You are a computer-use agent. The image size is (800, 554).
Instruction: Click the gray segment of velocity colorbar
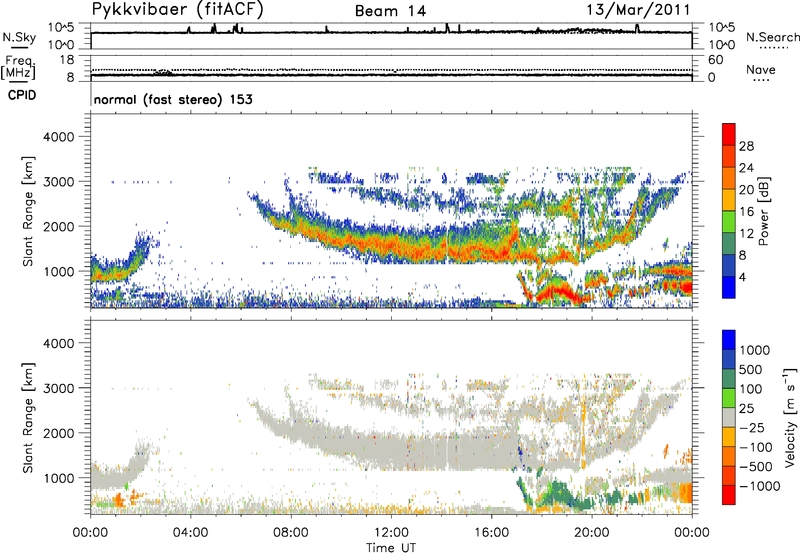[729, 417]
